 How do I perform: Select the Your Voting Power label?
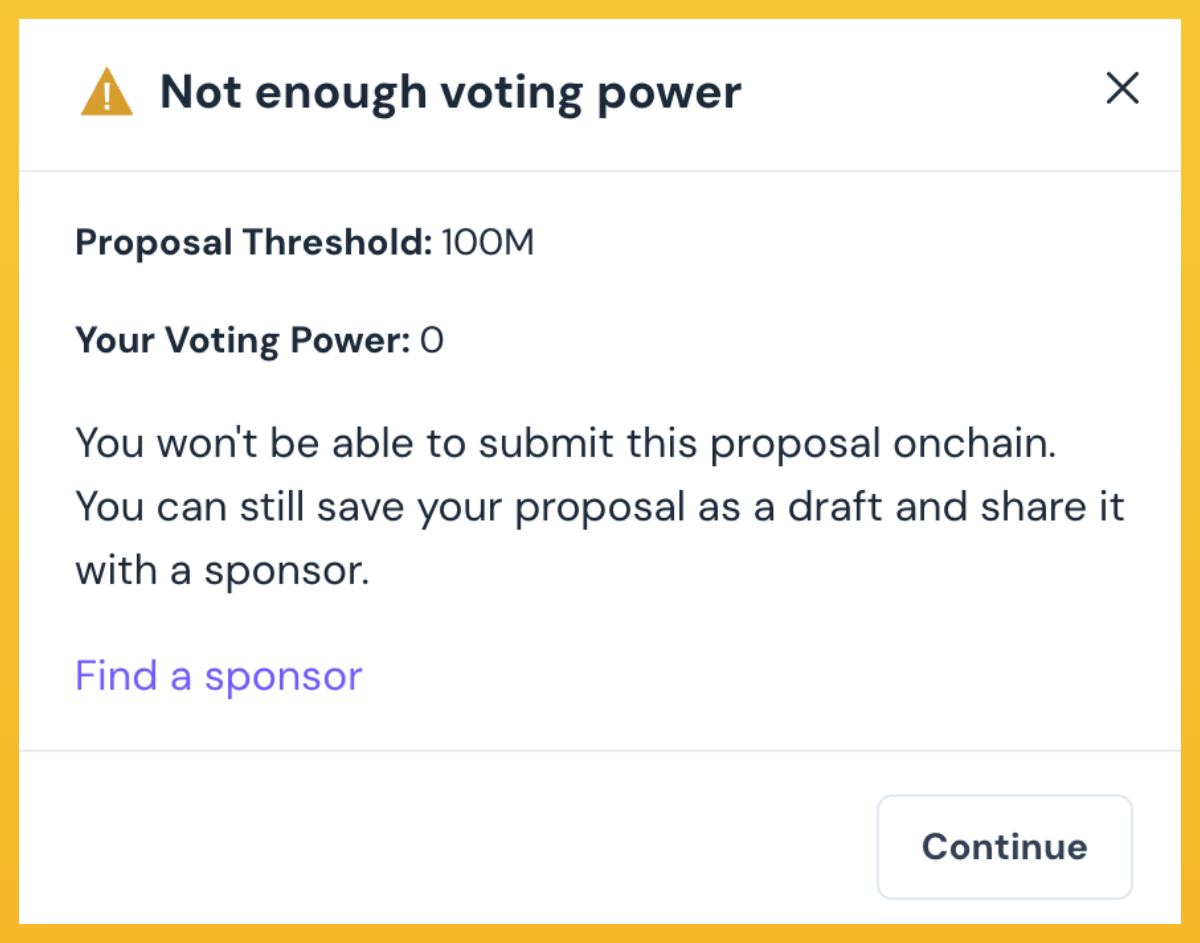pos(243,341)
